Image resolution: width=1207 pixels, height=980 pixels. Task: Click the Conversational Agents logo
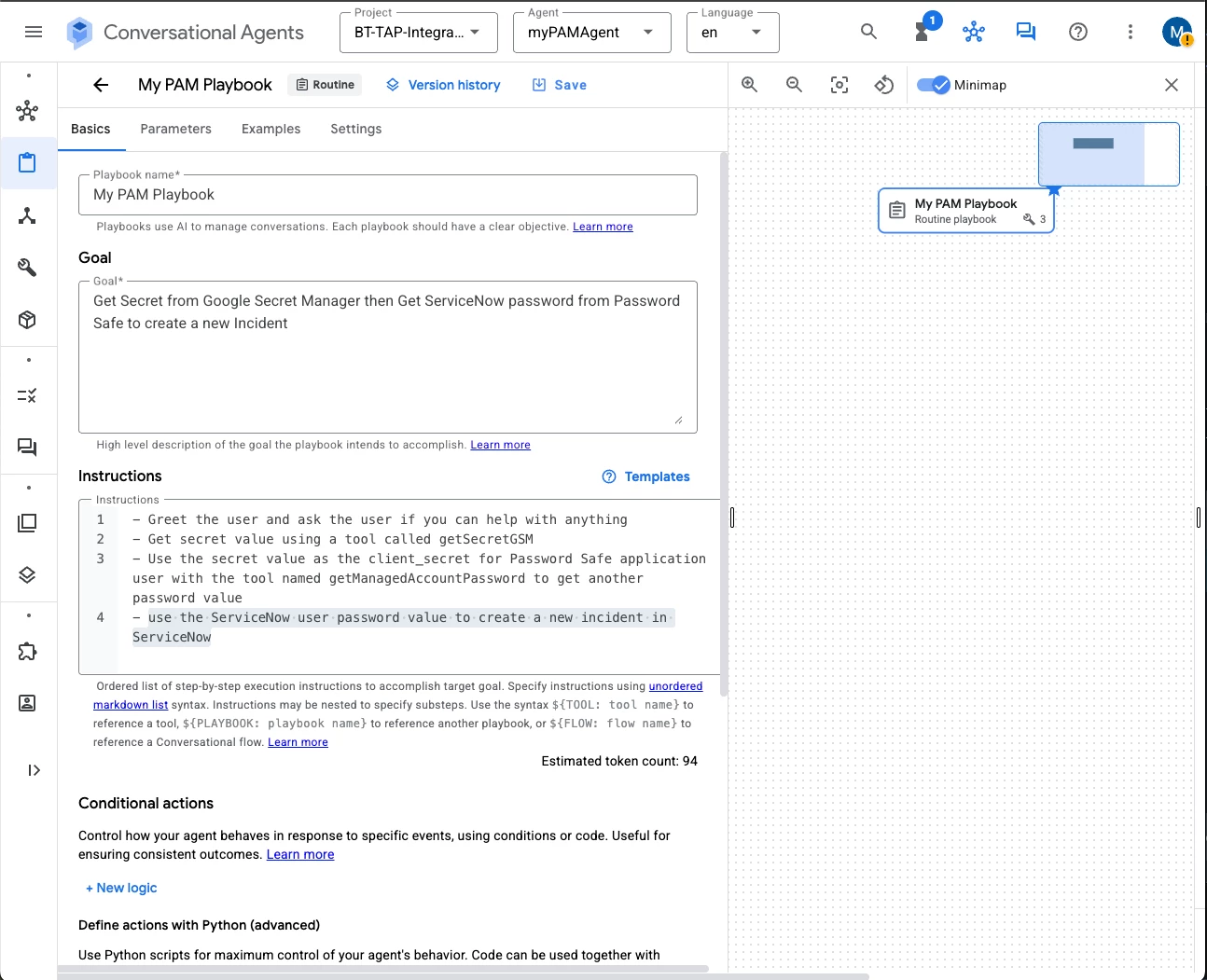(80, 33)
